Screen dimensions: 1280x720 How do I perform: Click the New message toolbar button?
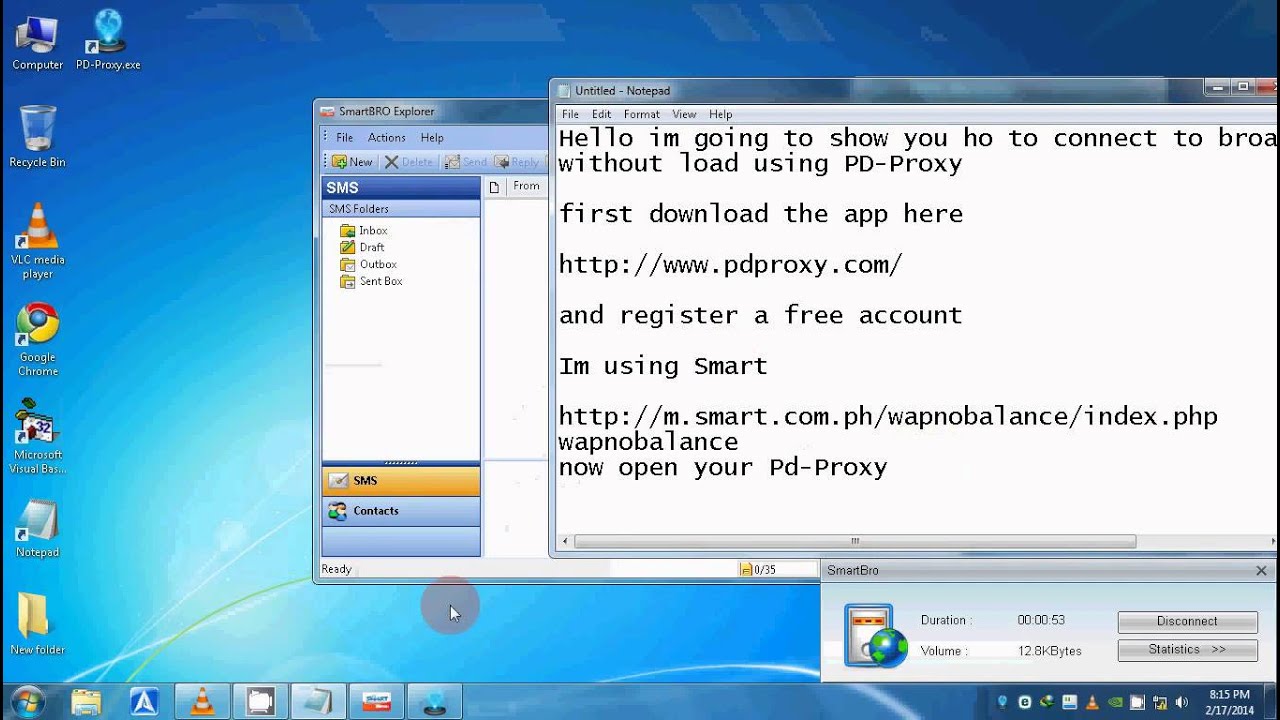coord(352,162)
